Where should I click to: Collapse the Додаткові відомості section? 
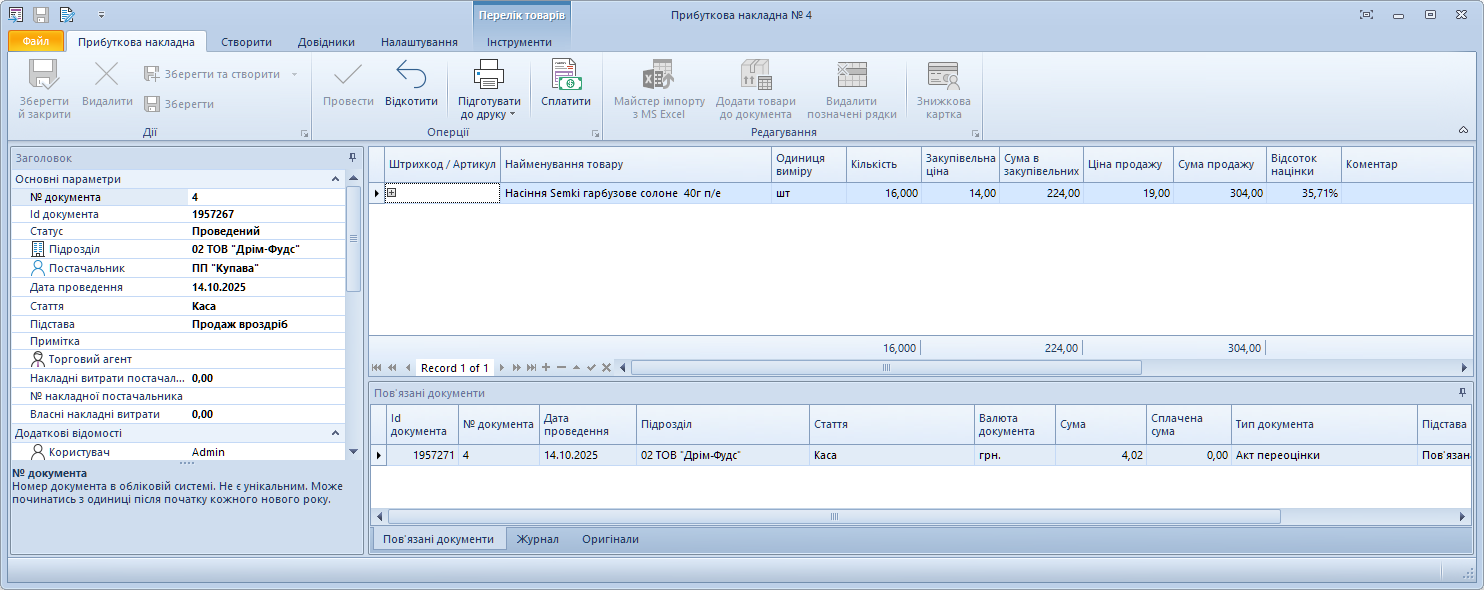pyautogui.click(x=335, y=433)
